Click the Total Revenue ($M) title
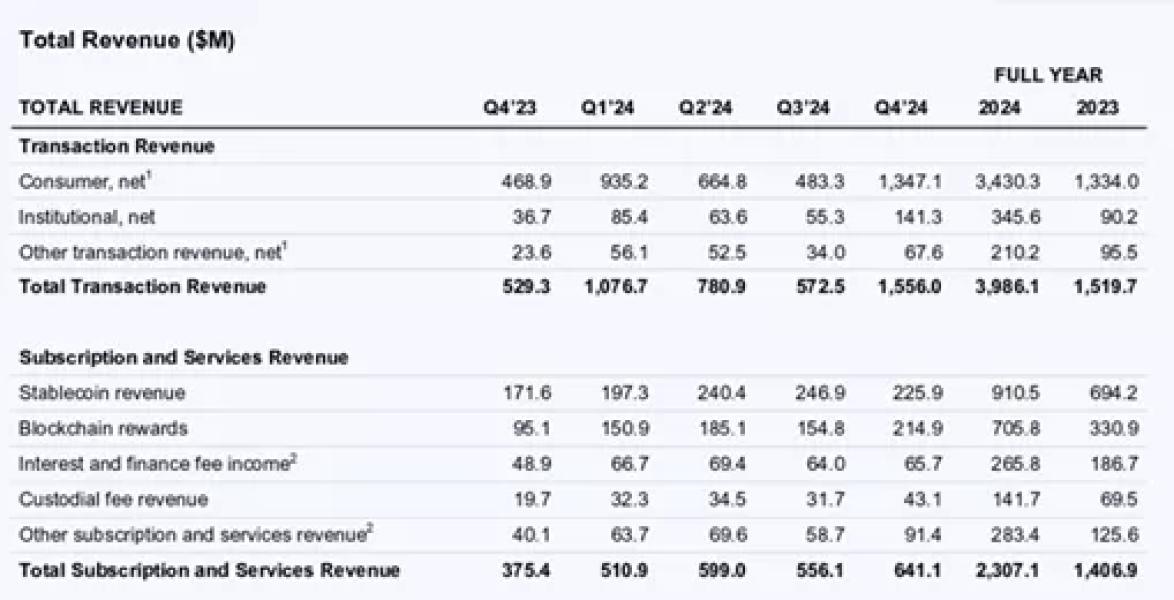Screen dimensions: 1174x600 click(x=127, y=40)
